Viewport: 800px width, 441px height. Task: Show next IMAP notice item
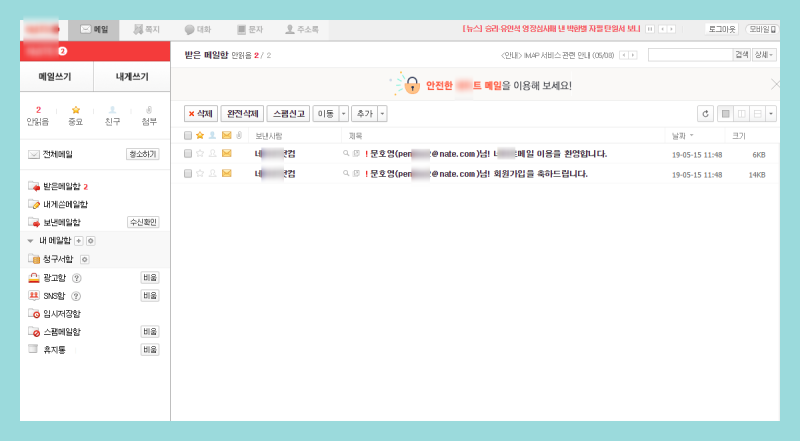tap(633, 55)
